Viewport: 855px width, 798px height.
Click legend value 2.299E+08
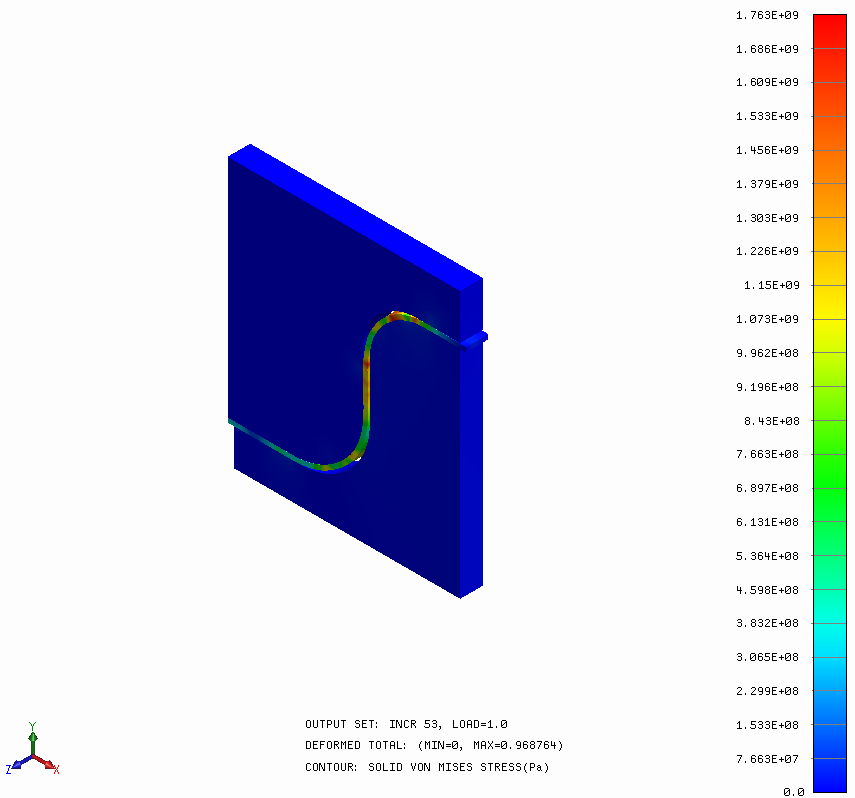(x=767, y=691)
